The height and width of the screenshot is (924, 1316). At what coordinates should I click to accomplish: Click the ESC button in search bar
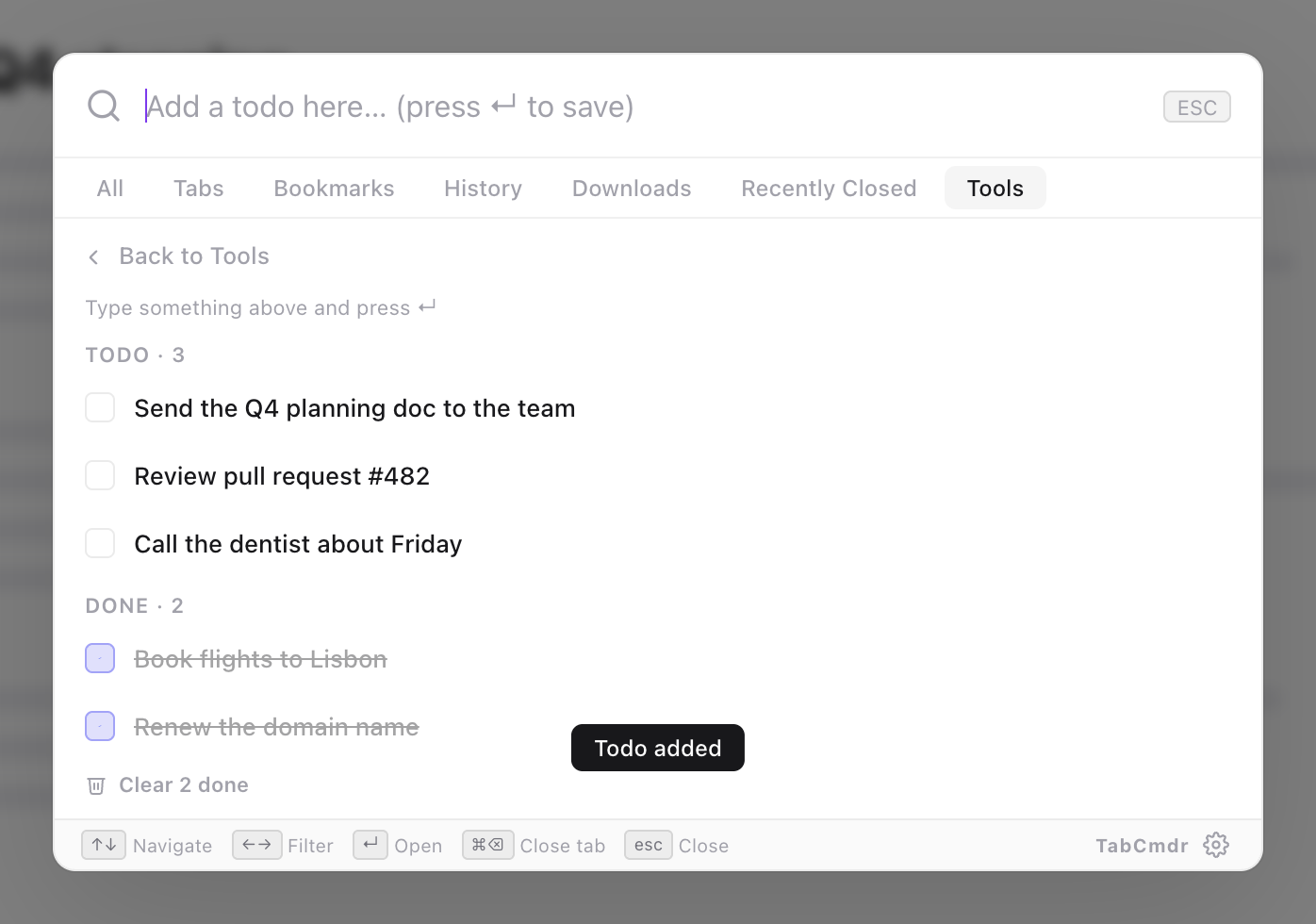[x=1197, y=107]
